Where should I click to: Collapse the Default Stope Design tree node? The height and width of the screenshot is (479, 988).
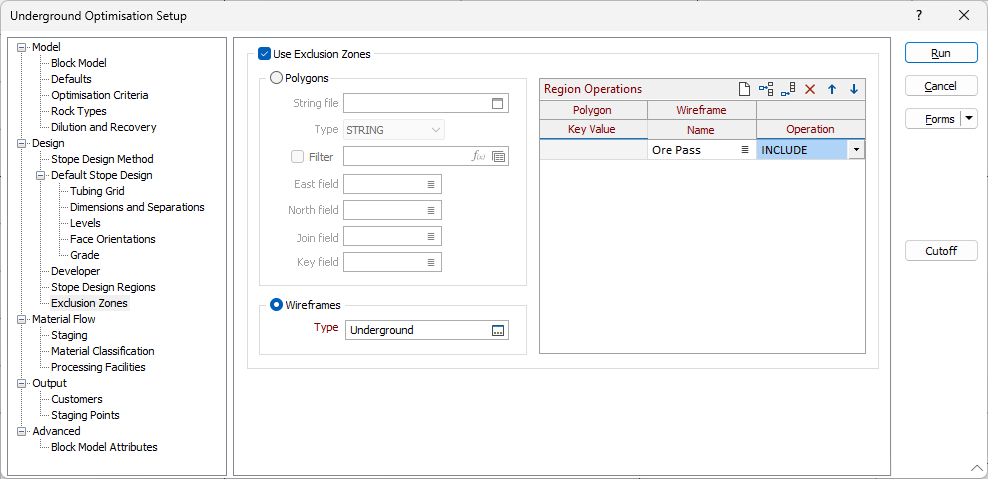(42, 175)
